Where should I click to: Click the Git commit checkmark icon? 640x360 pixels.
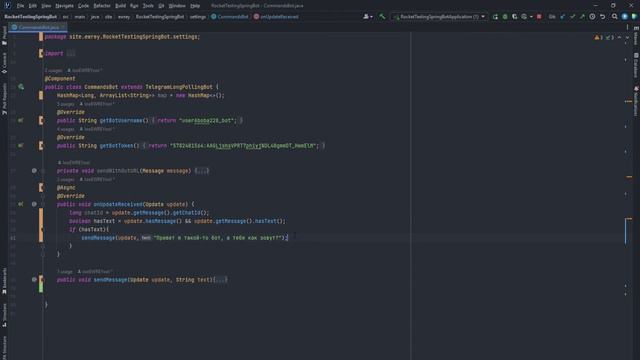coord(572,17)
